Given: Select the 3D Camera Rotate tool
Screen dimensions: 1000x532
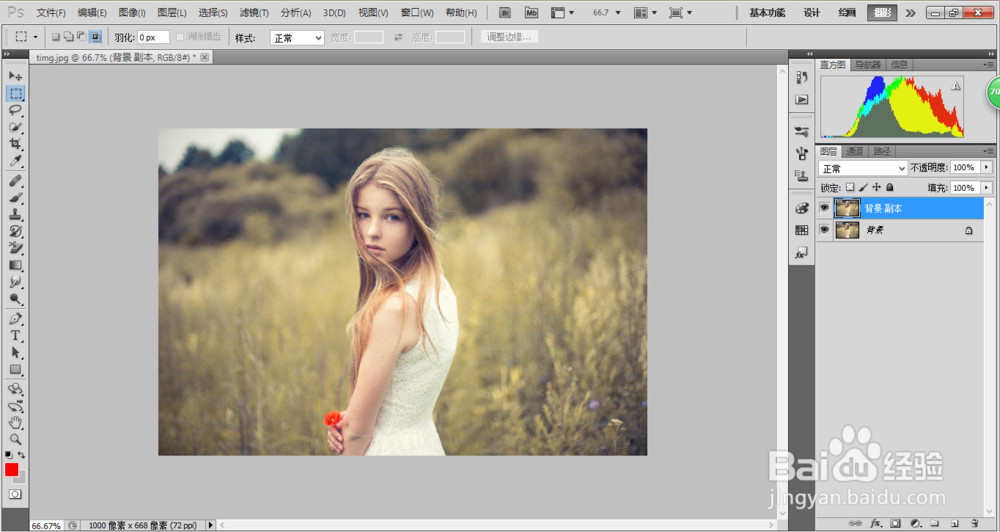Looking at the screenshot, I should (x=15, y=406).
